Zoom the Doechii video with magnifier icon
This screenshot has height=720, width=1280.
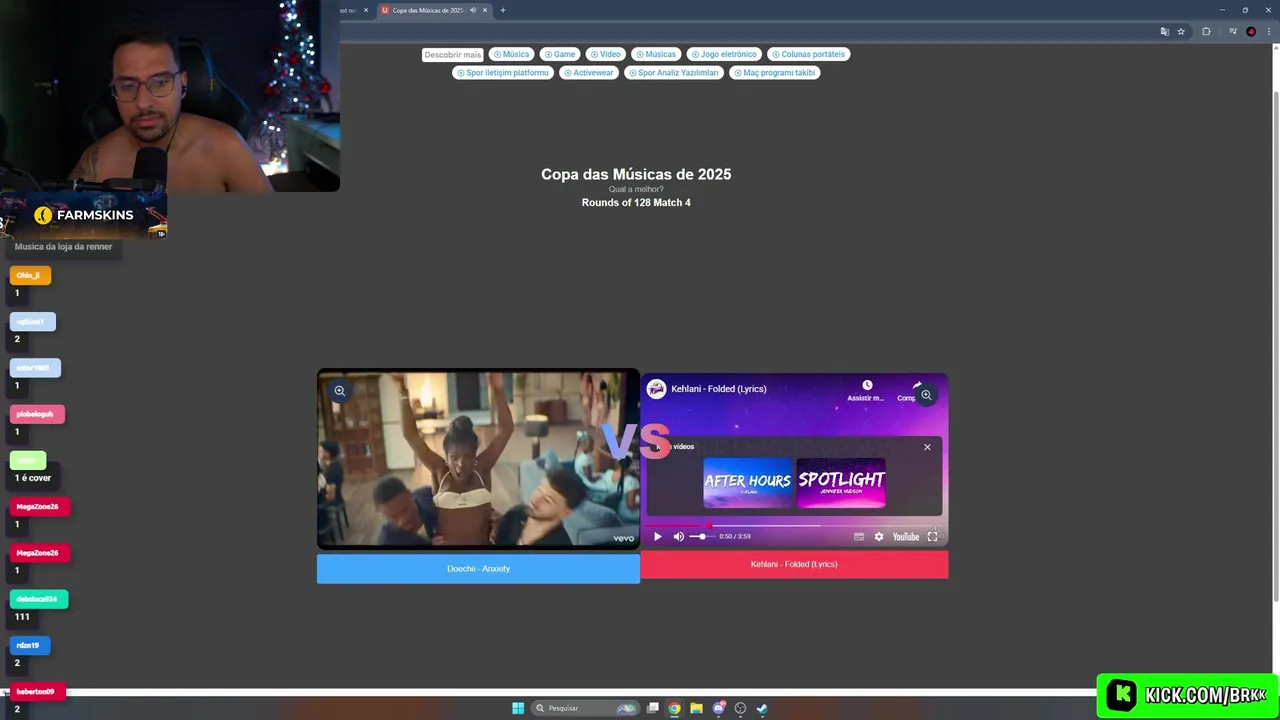(x=340, y=391)
